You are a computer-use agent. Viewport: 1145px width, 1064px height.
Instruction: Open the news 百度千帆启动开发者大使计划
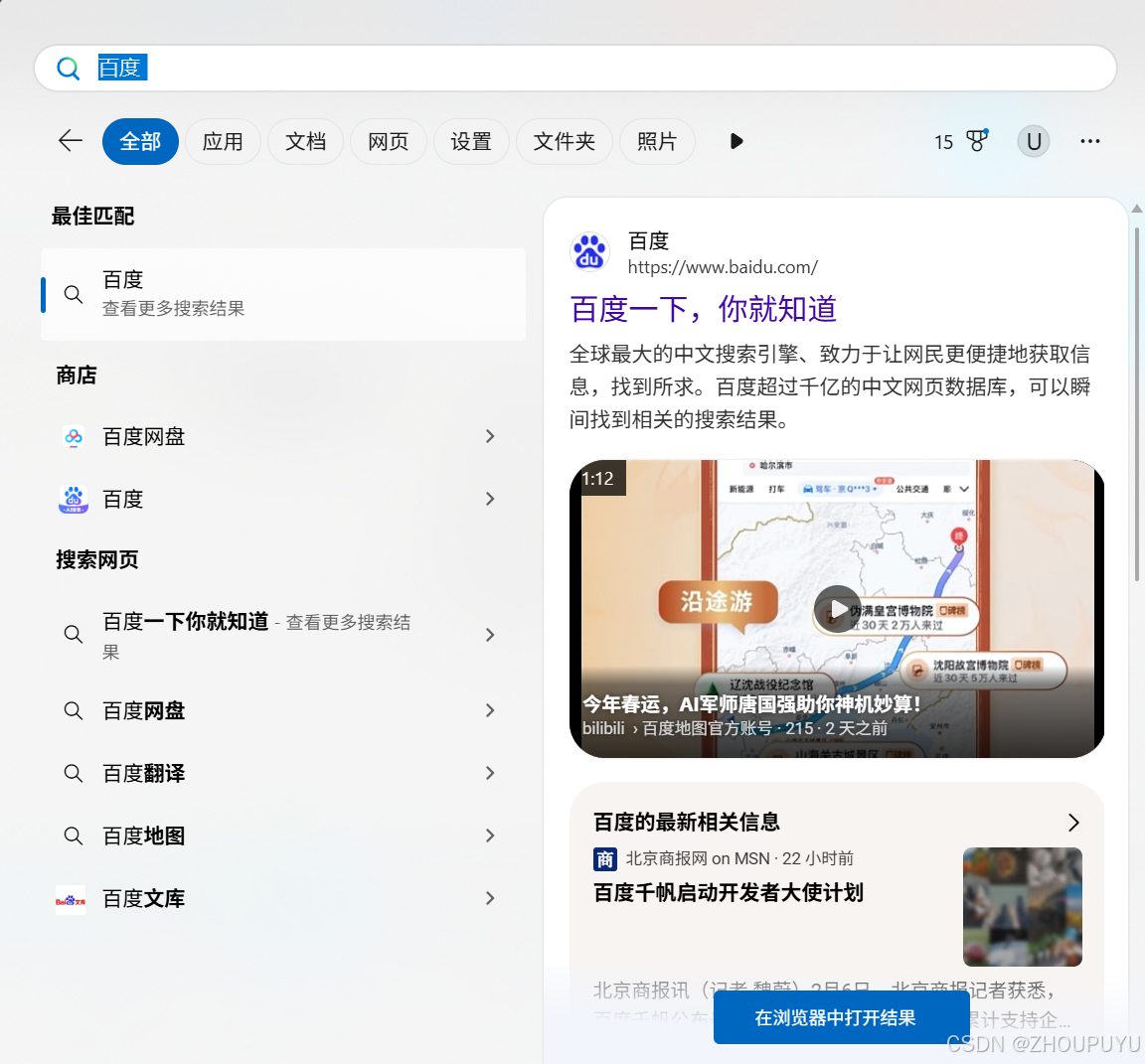pyautogui.click(x=729, y=892)
